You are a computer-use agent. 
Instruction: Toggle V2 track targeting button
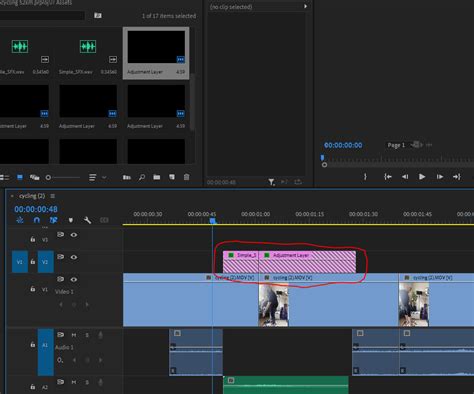[46, 262]
